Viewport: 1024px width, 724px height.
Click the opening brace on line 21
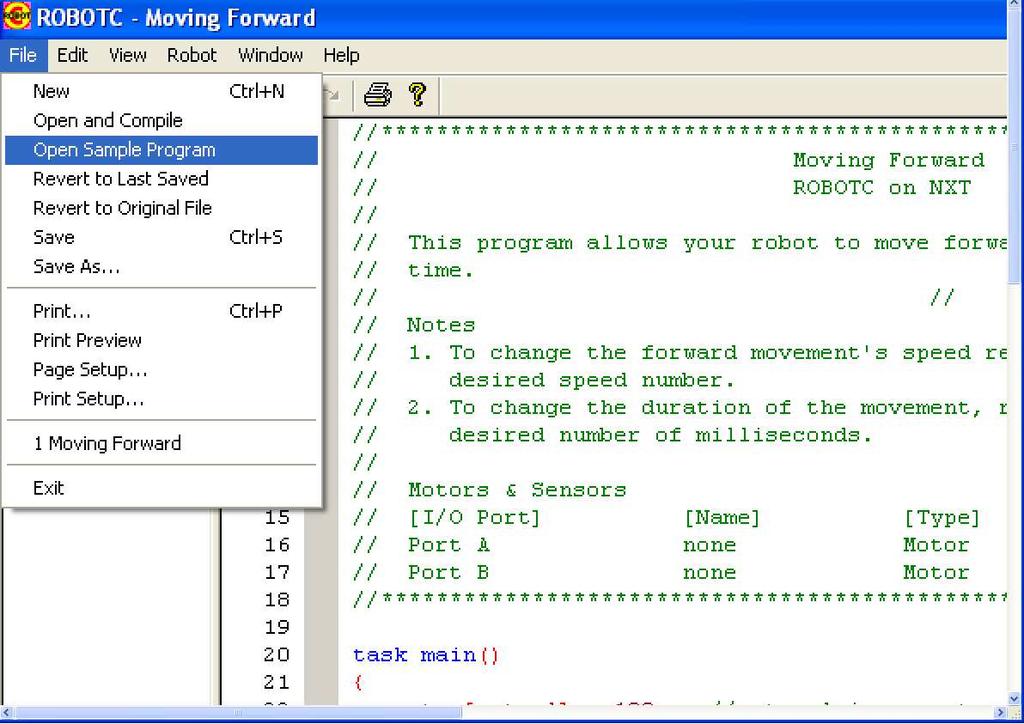(358, 683)
